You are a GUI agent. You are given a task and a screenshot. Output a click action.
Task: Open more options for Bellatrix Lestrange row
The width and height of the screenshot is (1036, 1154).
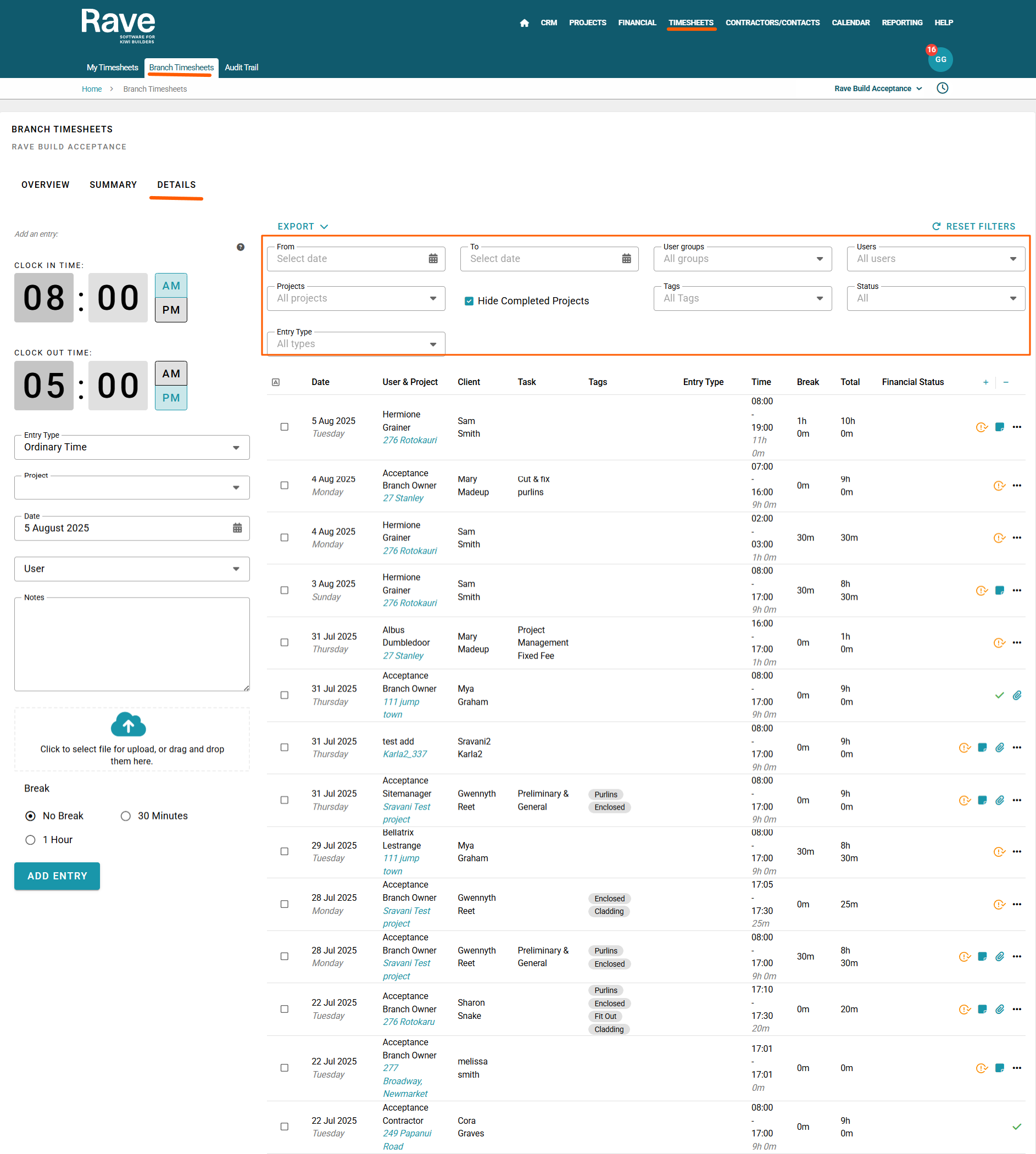point(1017,852)
